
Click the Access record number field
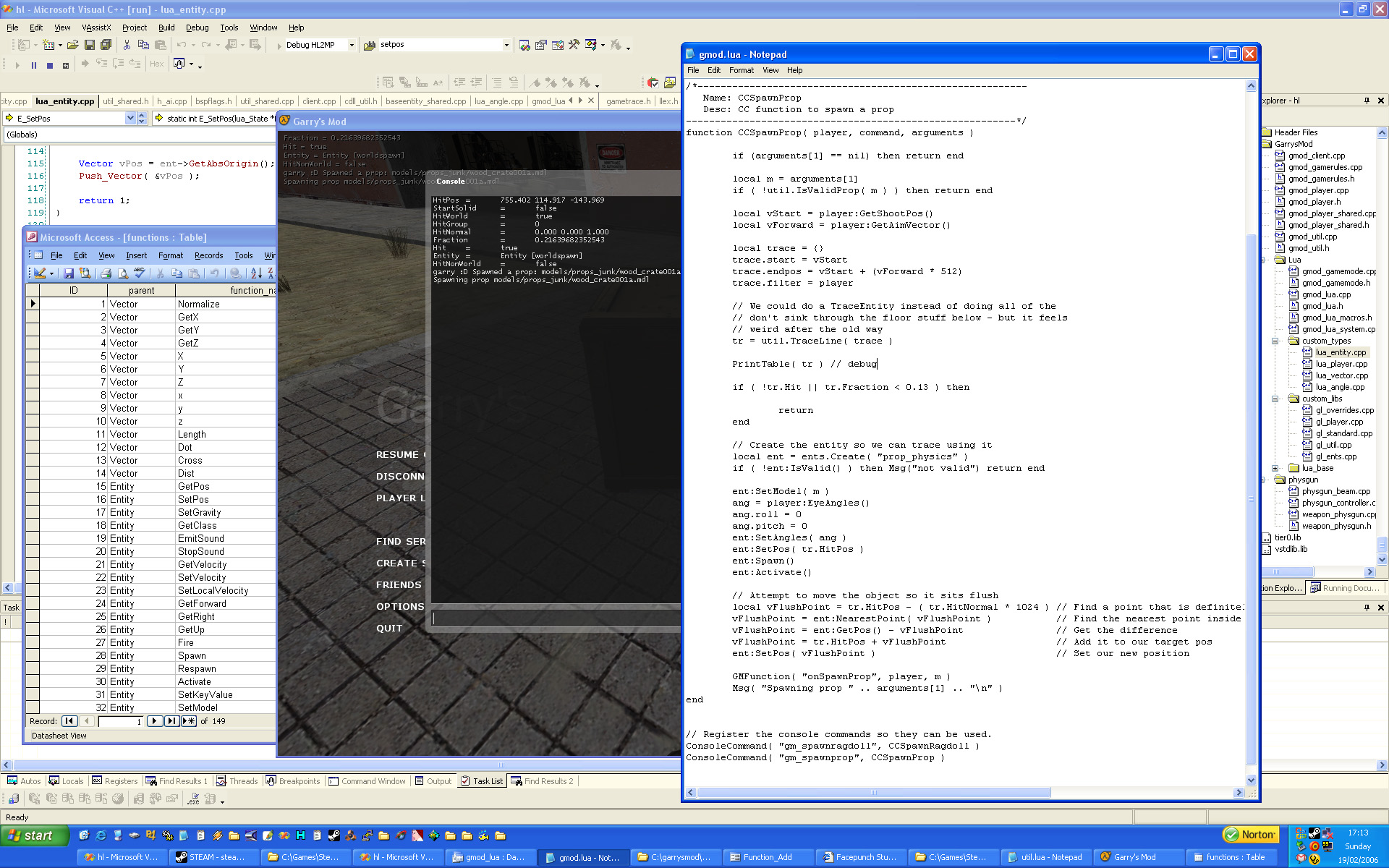point(120,721)
